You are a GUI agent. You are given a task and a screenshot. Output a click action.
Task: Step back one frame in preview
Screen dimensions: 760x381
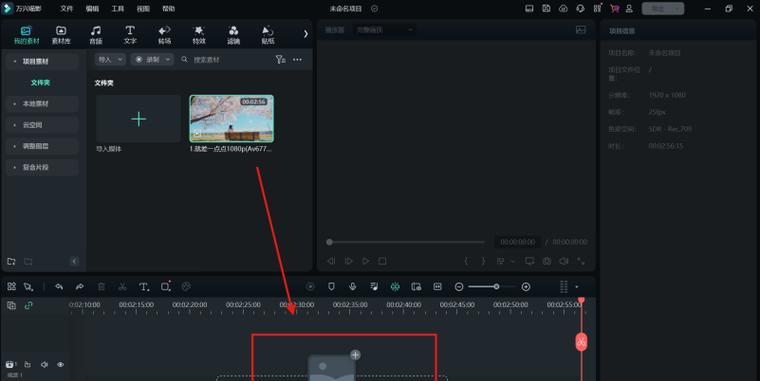(x=331, y=261)
